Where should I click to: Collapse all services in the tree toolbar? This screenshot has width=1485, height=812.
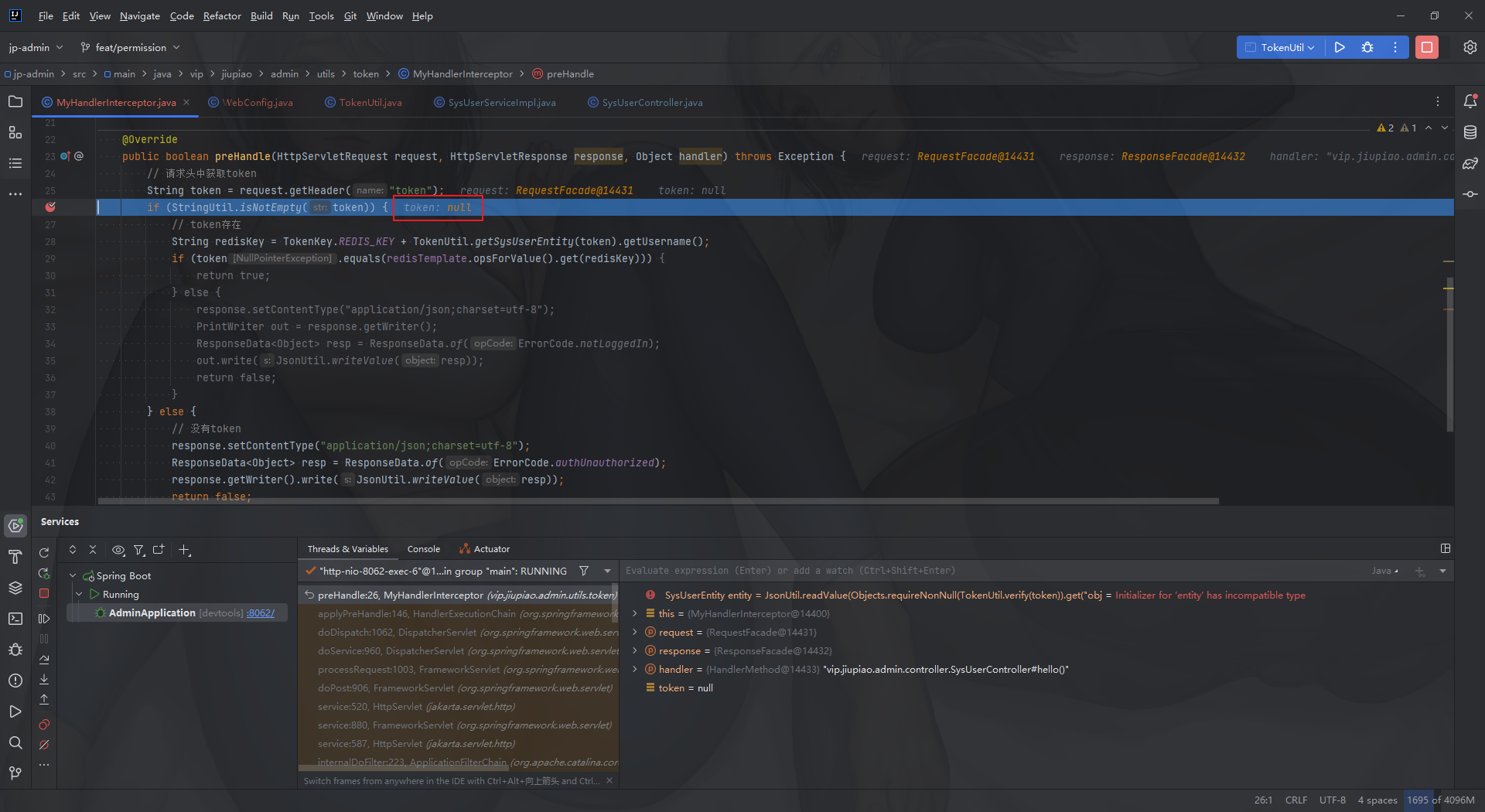point(93,550)
